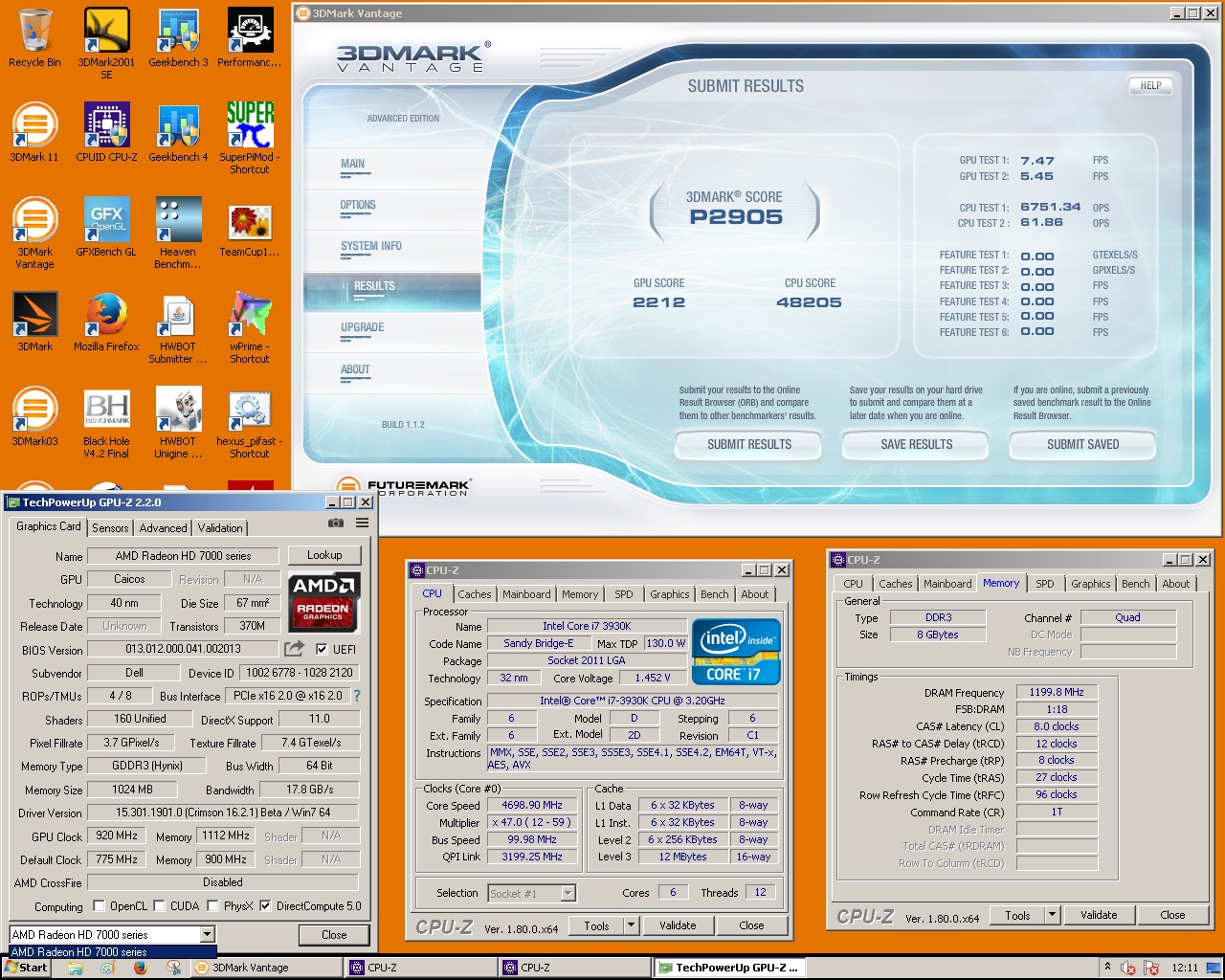Viewport: 1225px width, 980px height.
Task: Click Lookup button in GPU-Z
Action: tap(324, 555)
